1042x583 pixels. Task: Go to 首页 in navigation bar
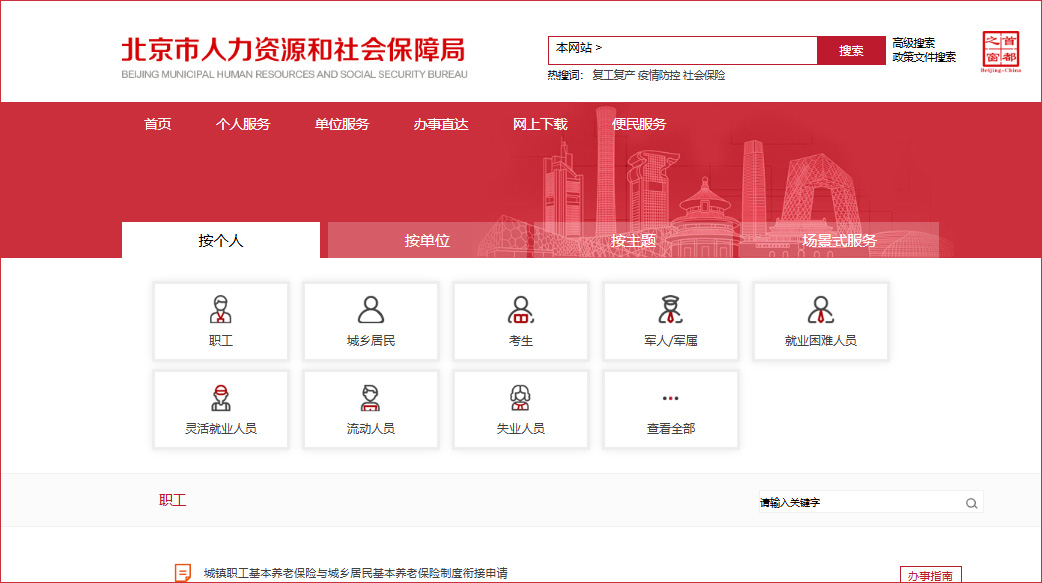[157, 124]
